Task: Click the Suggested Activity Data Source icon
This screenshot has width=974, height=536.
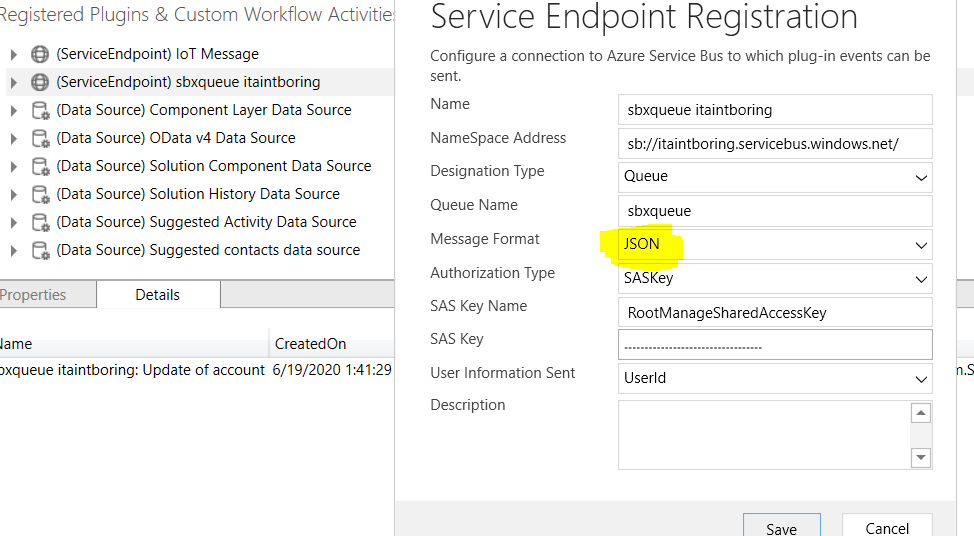Action: point(40,222)
